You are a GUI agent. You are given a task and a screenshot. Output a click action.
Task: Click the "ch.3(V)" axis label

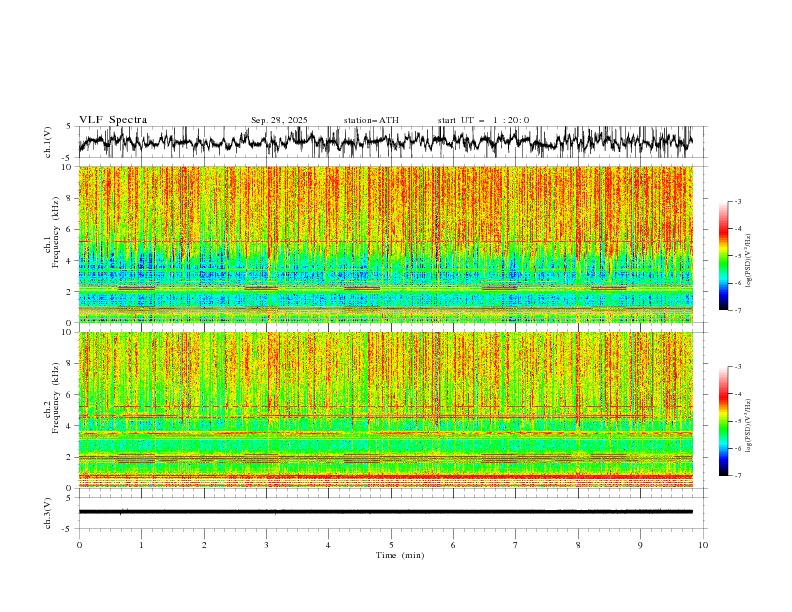tap(48, 513)
